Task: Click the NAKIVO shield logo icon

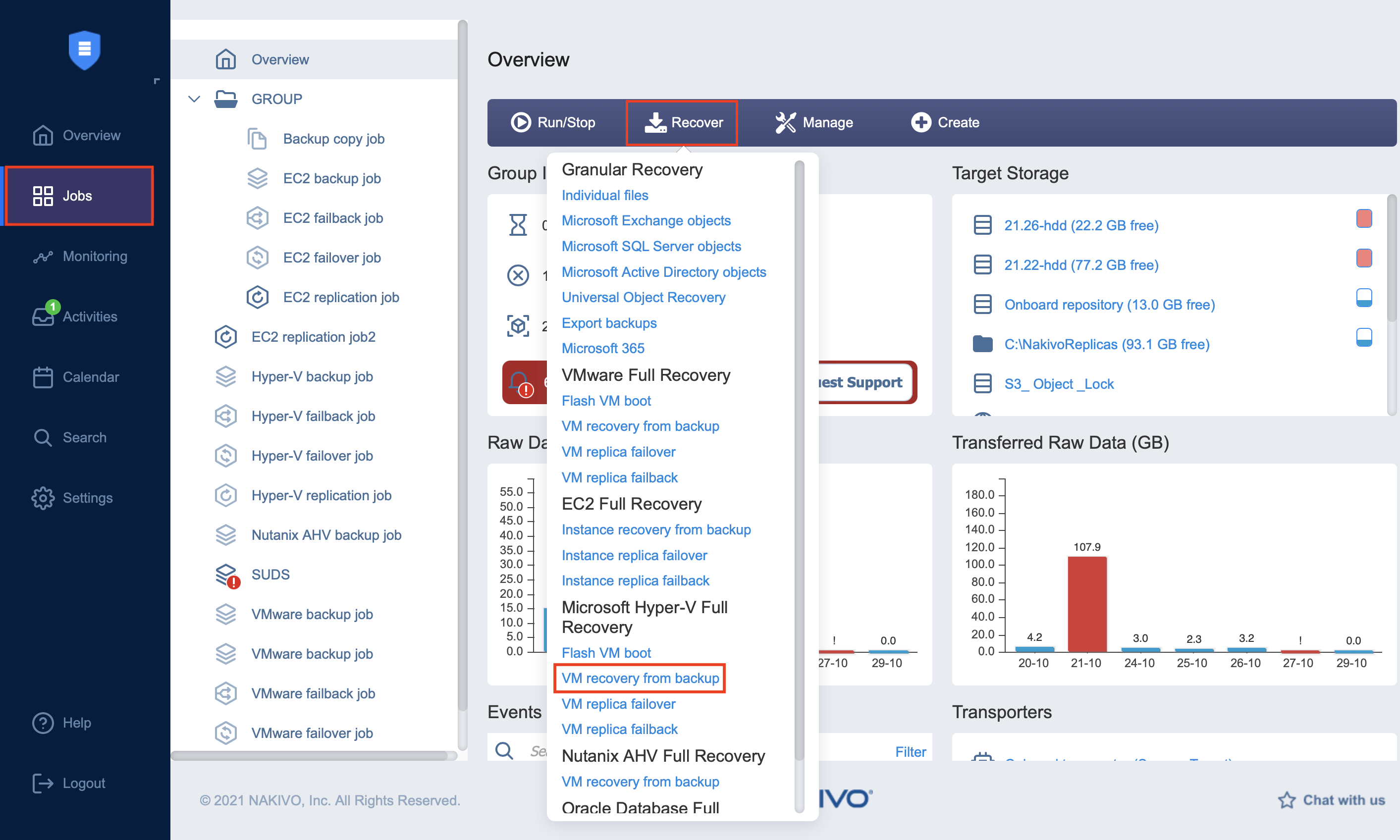Action: 84,50
